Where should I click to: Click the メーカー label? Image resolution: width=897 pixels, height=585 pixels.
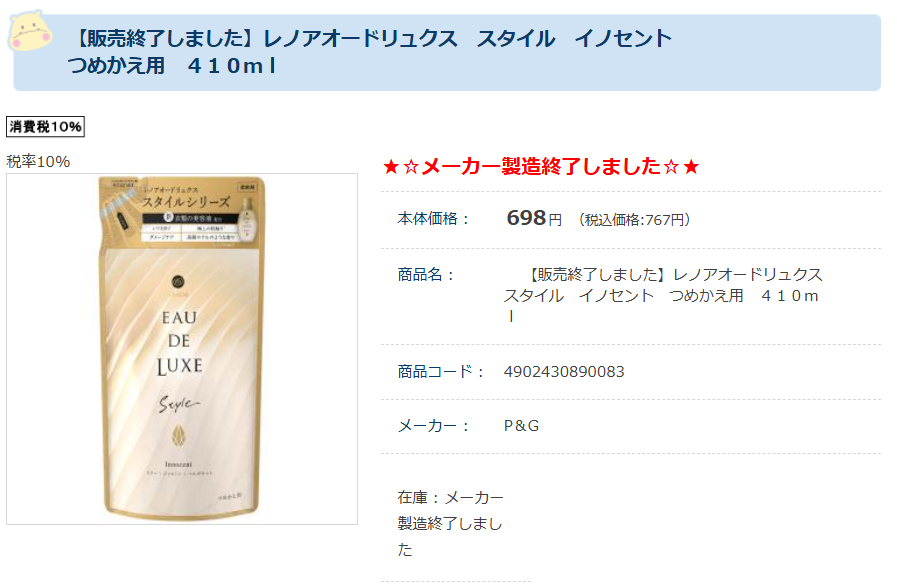[x=434, y=425]
